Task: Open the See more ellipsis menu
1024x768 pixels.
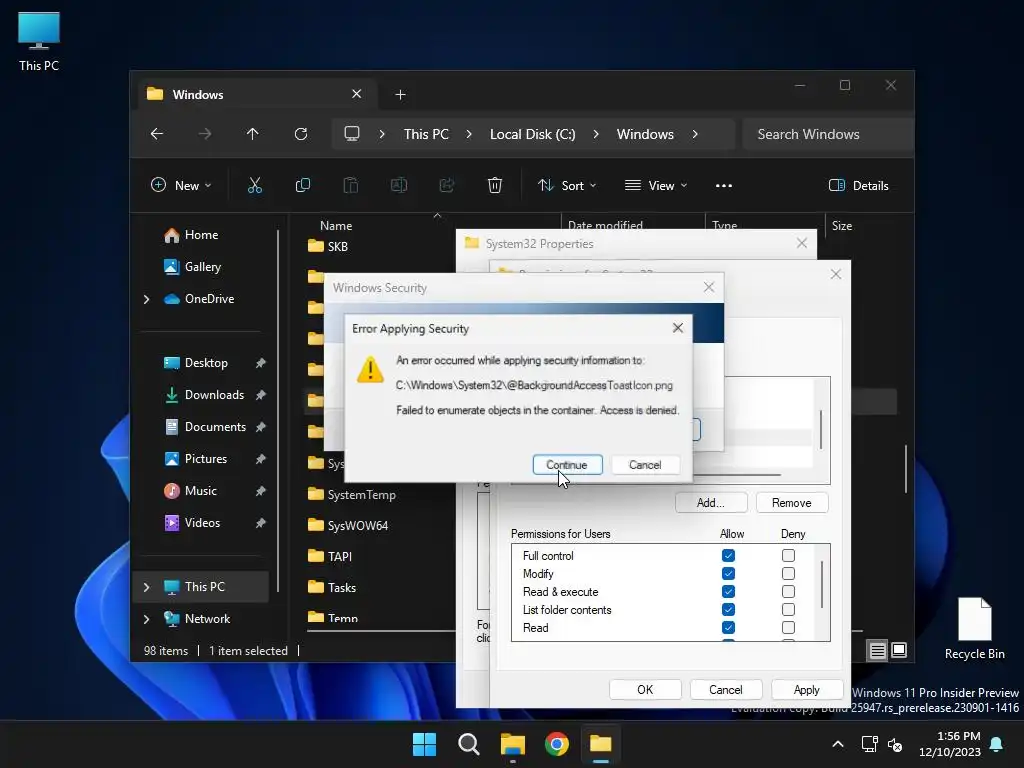Action: 724,185
